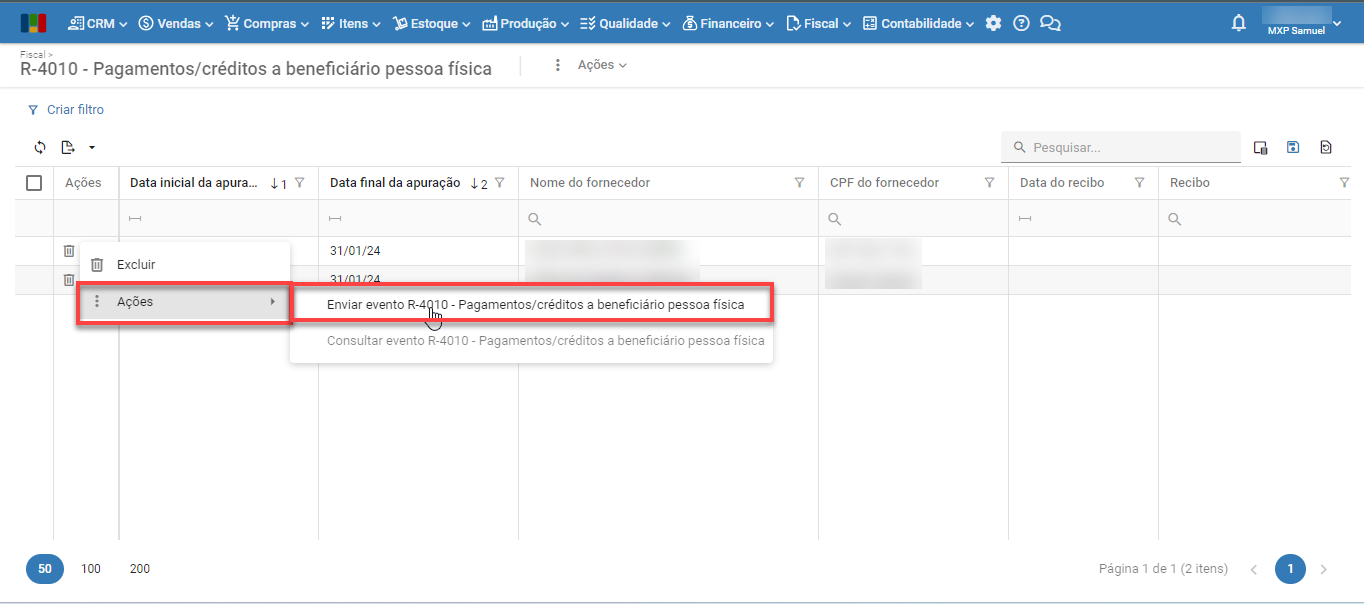Open Ações submenu in context menu
This screenshot has width=1364, height=604.
pos(185,301)
